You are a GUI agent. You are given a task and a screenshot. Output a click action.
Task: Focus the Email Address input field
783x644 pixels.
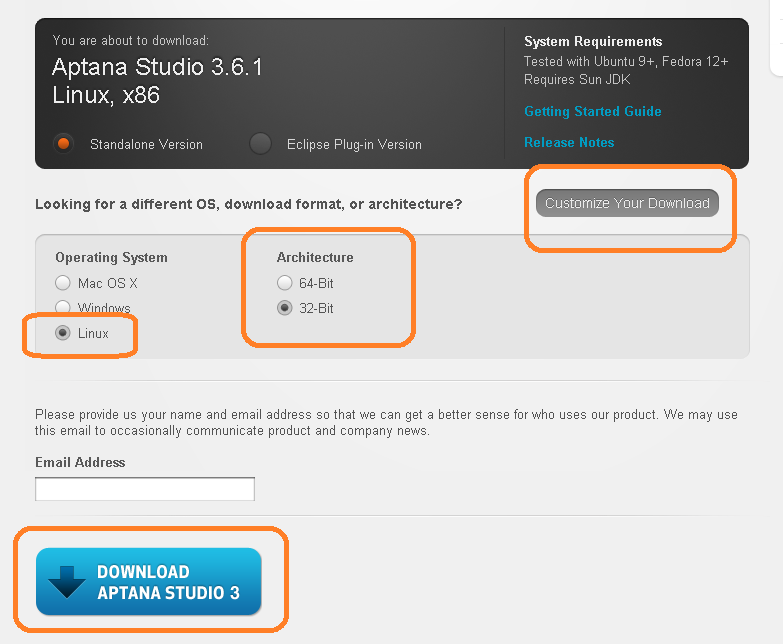click(x=145, y=489)
